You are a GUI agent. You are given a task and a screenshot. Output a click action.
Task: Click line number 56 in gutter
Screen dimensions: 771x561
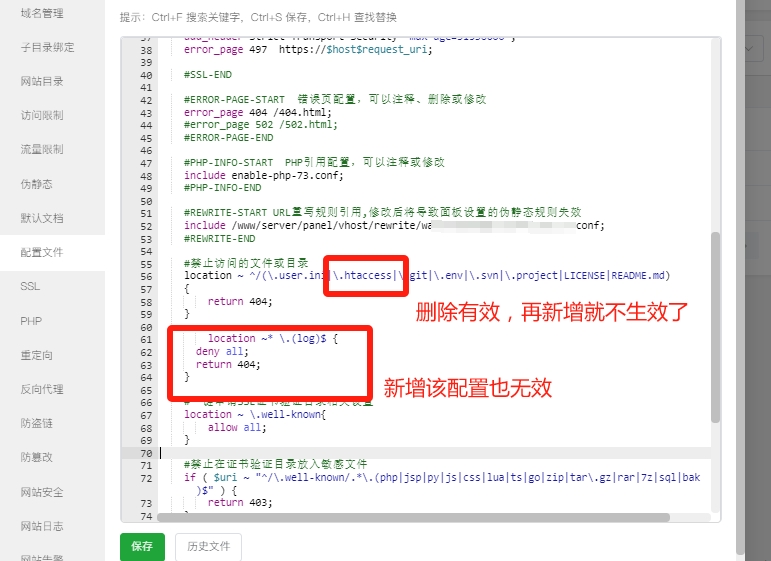[146, 276]
